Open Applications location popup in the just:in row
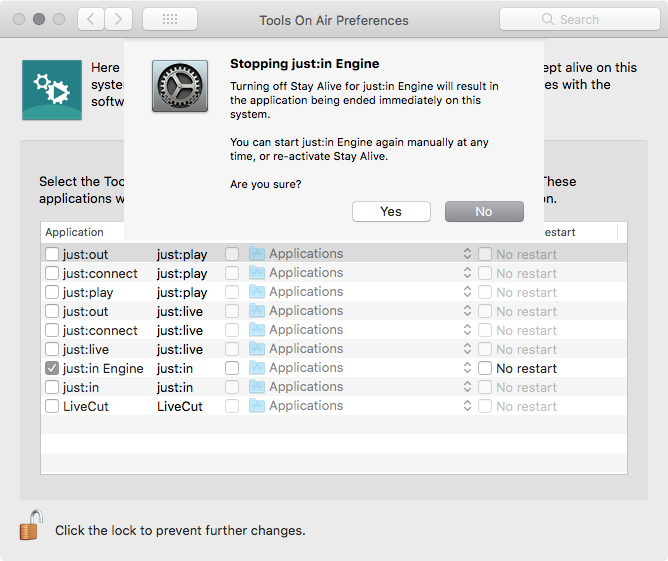This screenshot has height=561, width=668. (x=360, y=387)
